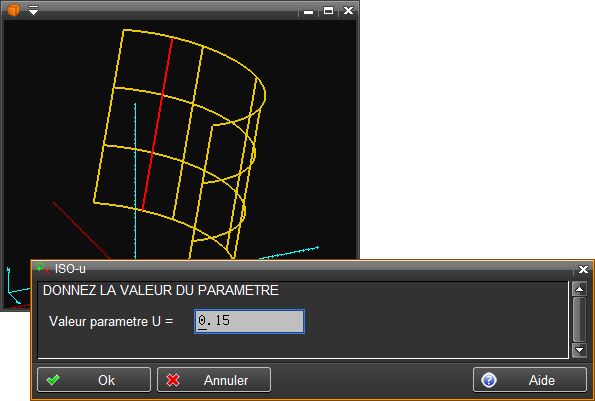
Task: Click the ISO-u dialog title icon
Action: (x=42, y=269)
